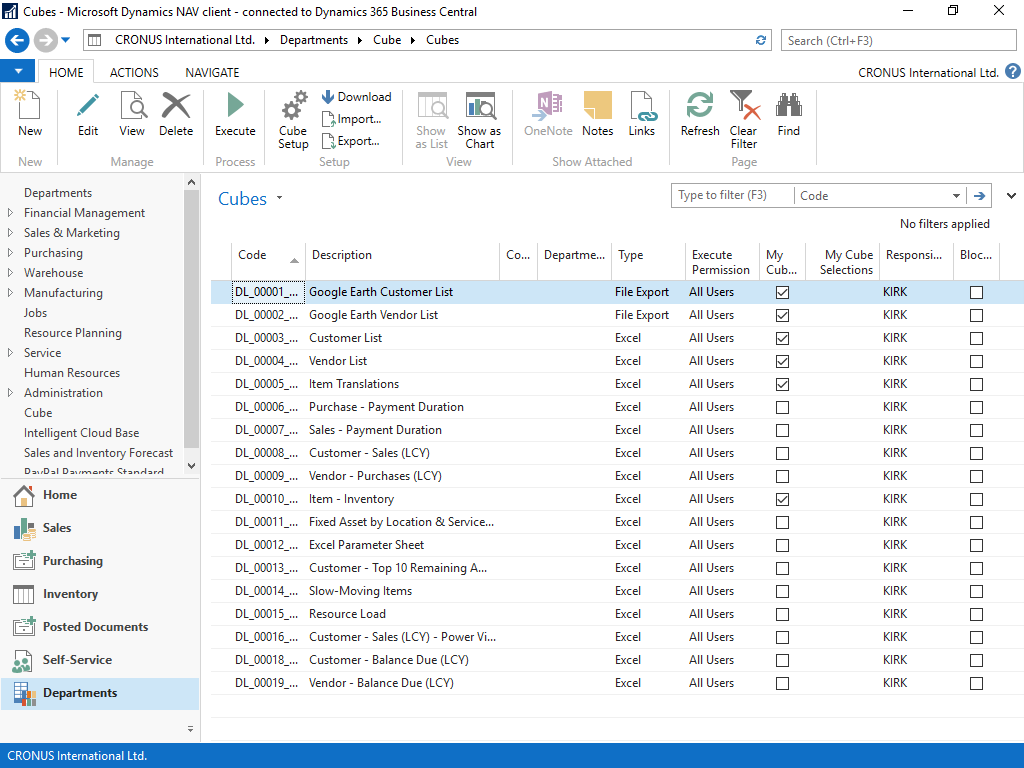Expand the Purchasing tree node
Image resolution: width=1024 pixels, height=768 pixels.
point(10,252)
